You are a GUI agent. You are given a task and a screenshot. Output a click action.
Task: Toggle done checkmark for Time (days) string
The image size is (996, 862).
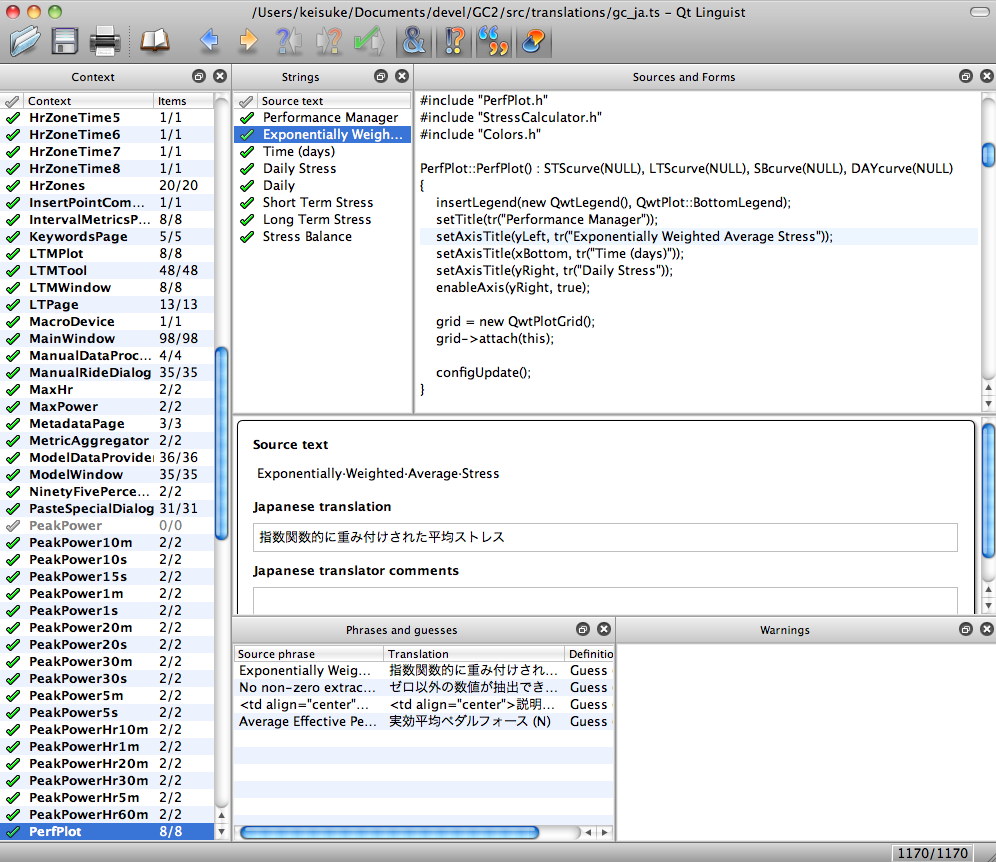[x=247, y=152]
